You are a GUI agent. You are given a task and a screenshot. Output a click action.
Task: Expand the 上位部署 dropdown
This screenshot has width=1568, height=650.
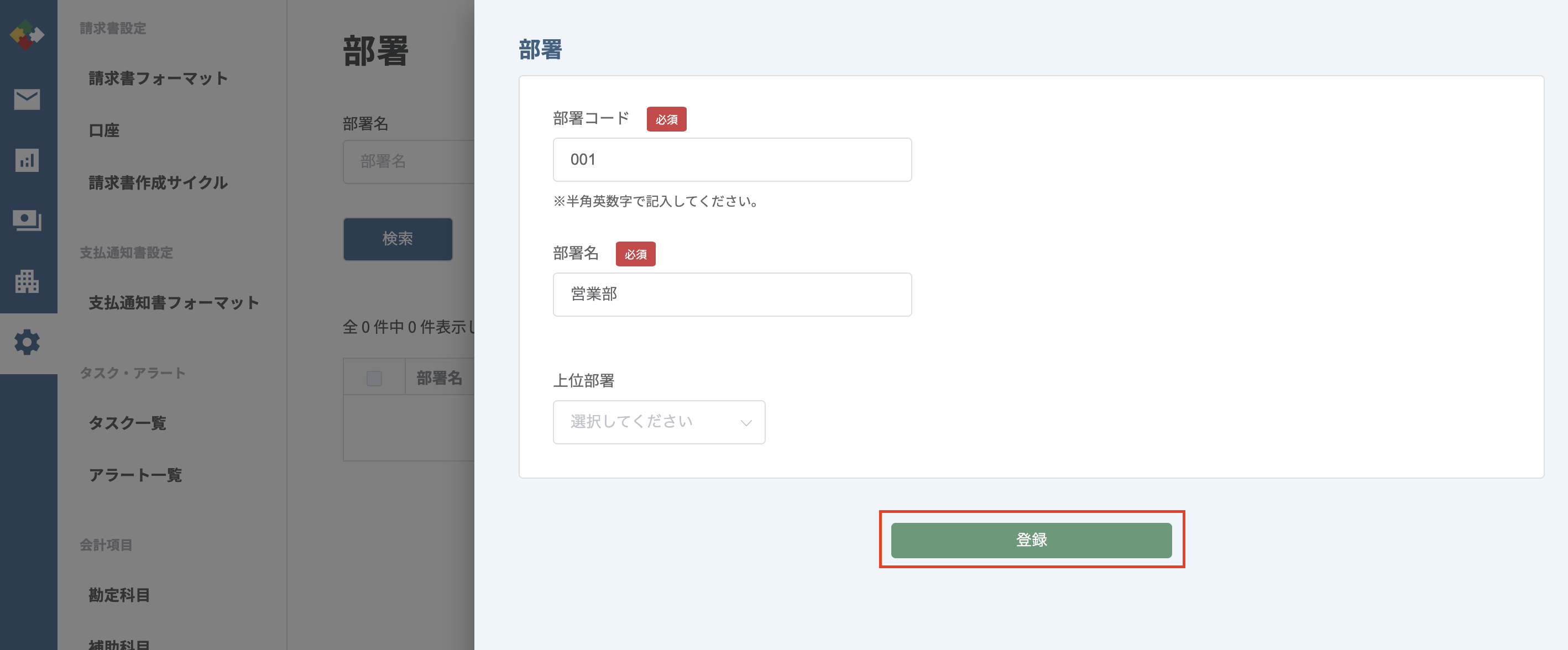click(x=658, y=422)
